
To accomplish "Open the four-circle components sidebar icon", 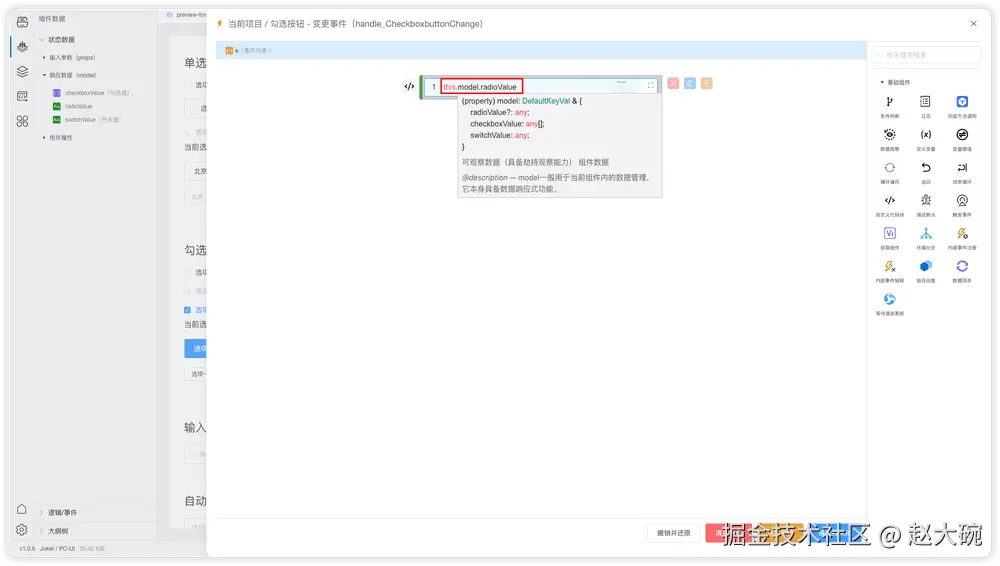I will point(22,121).
